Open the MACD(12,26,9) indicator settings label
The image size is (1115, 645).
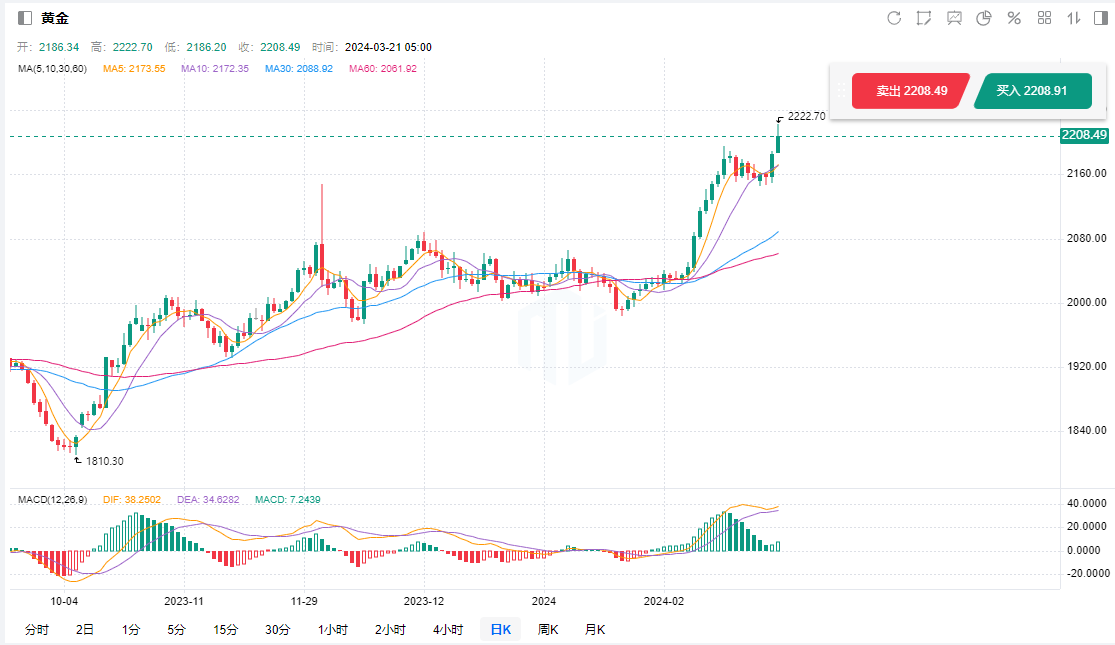[x=54, y=499]
